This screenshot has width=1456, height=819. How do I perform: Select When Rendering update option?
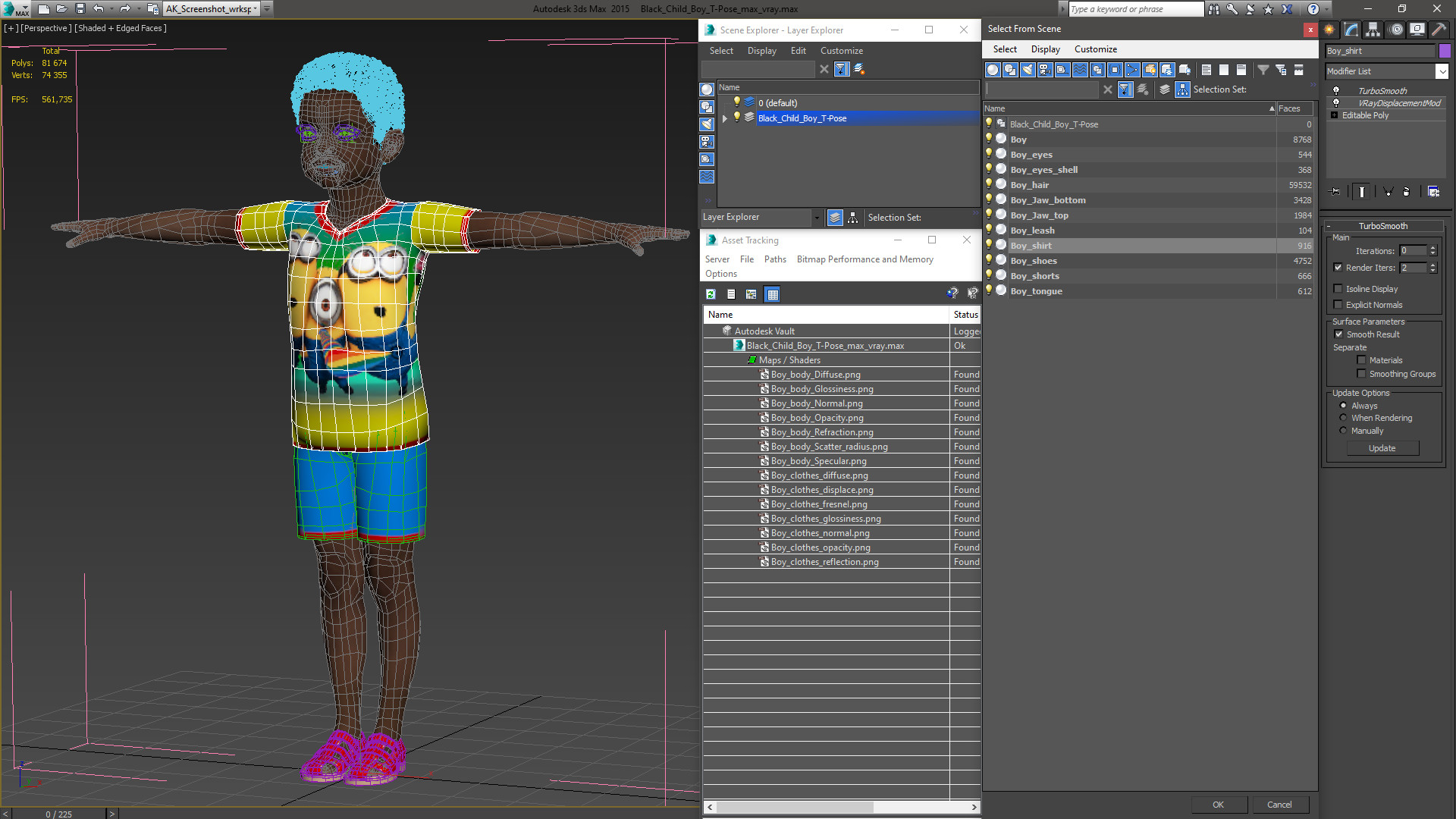(x=1343, y=418)
